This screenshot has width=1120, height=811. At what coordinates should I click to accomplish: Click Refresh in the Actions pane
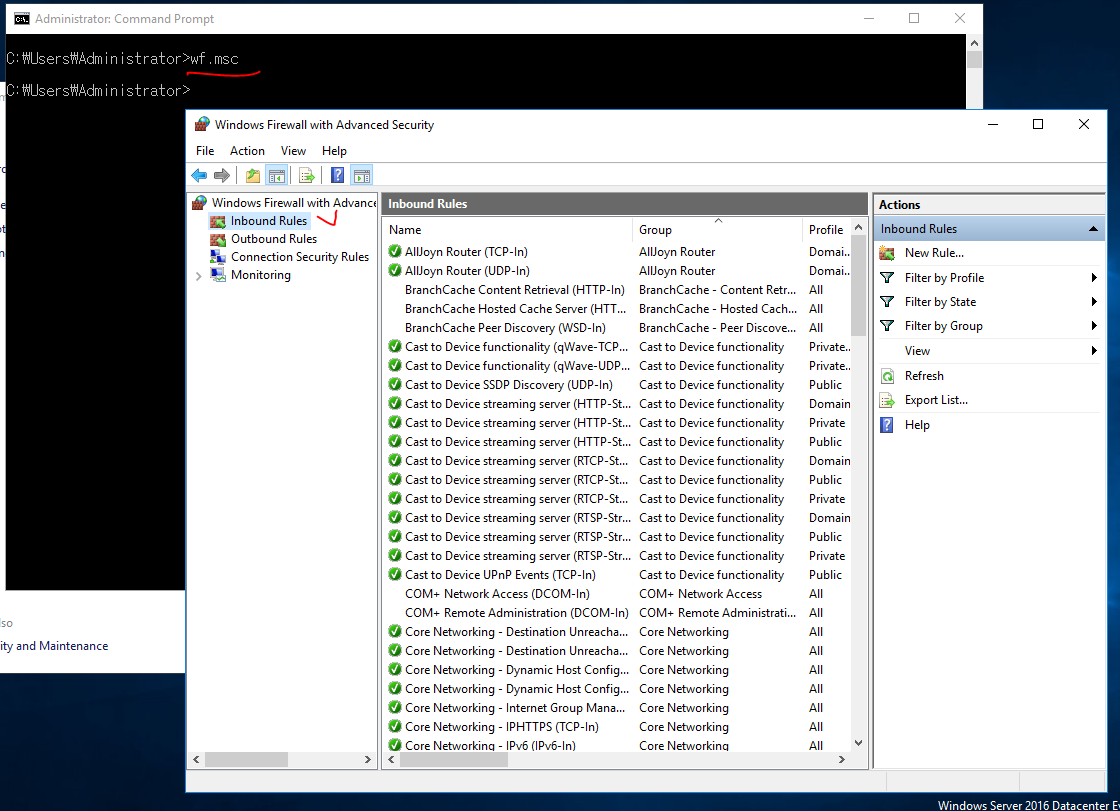(924, 376)
